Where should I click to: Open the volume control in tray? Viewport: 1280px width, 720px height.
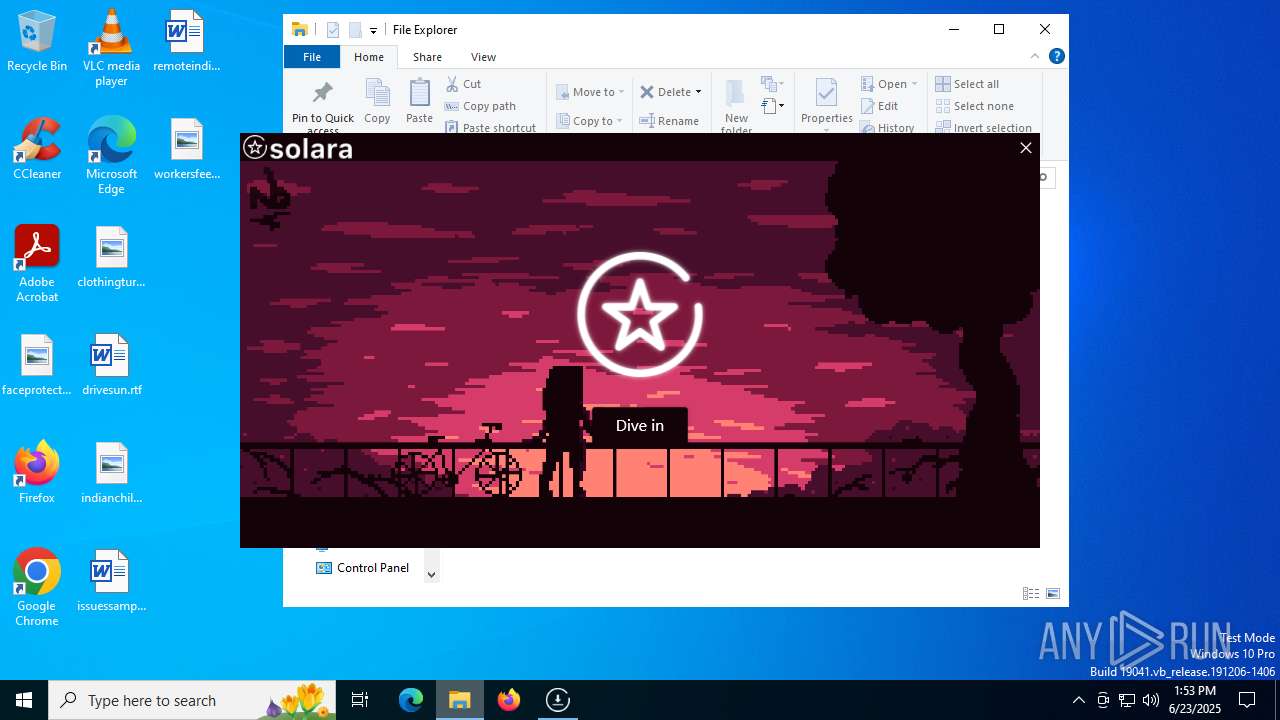pos(1151,700)
